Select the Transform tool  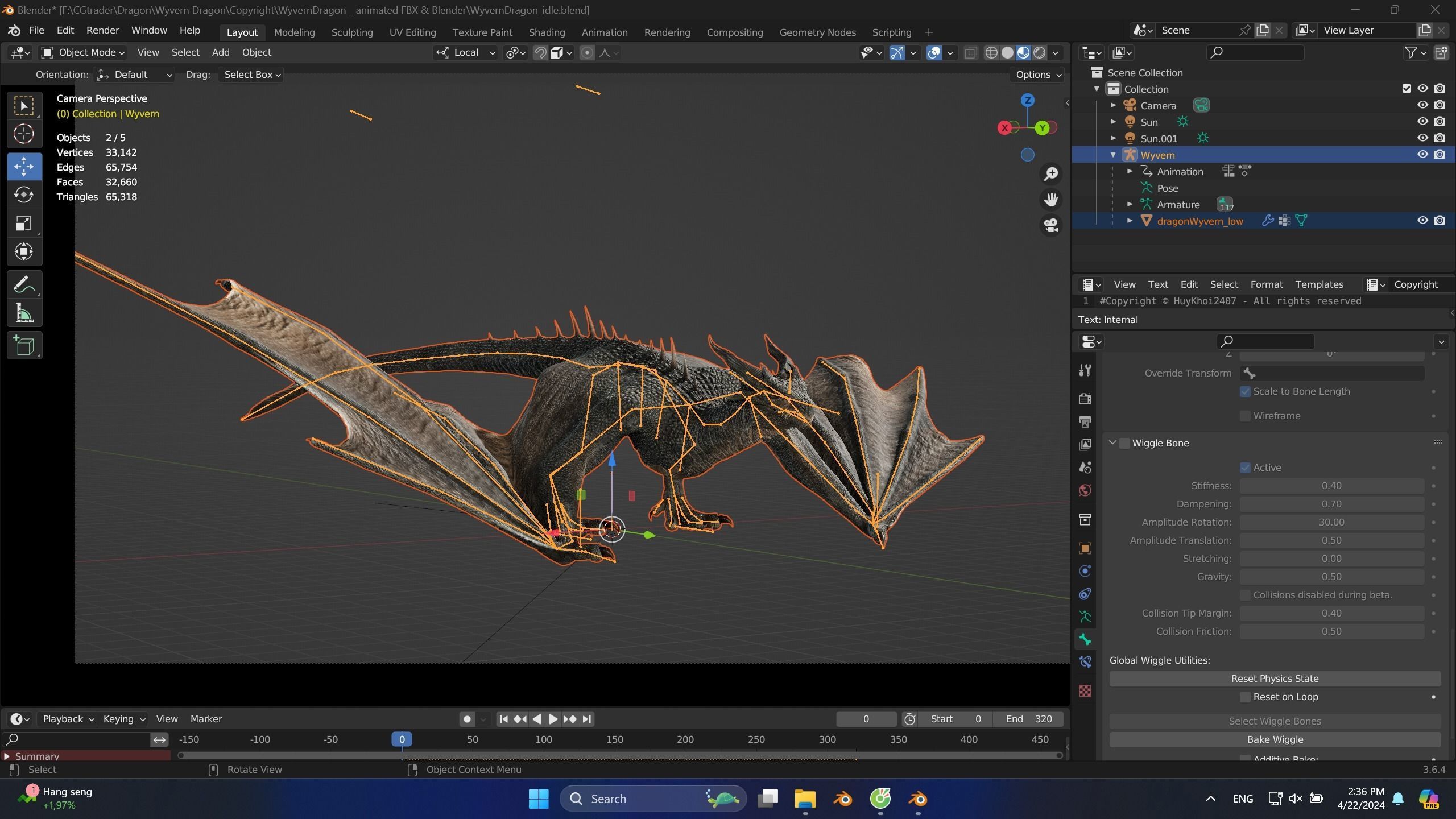click(24, 251)
